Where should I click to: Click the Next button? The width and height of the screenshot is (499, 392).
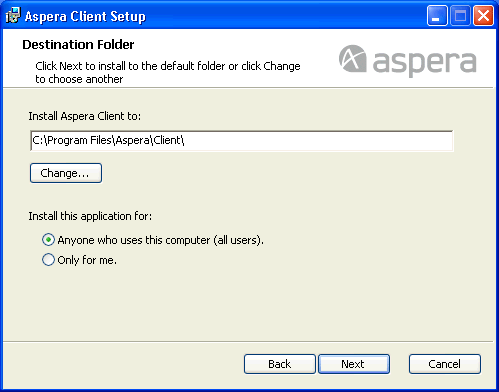(354, 364)
